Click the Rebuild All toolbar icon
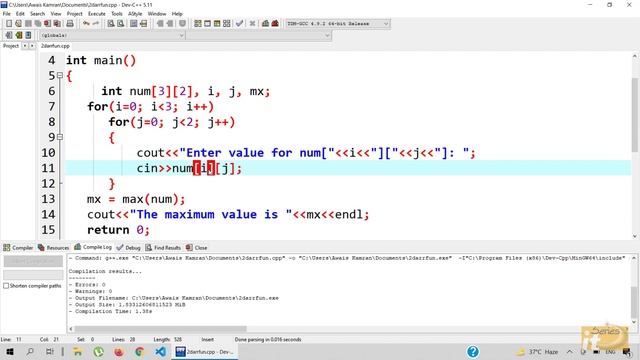 227,24
